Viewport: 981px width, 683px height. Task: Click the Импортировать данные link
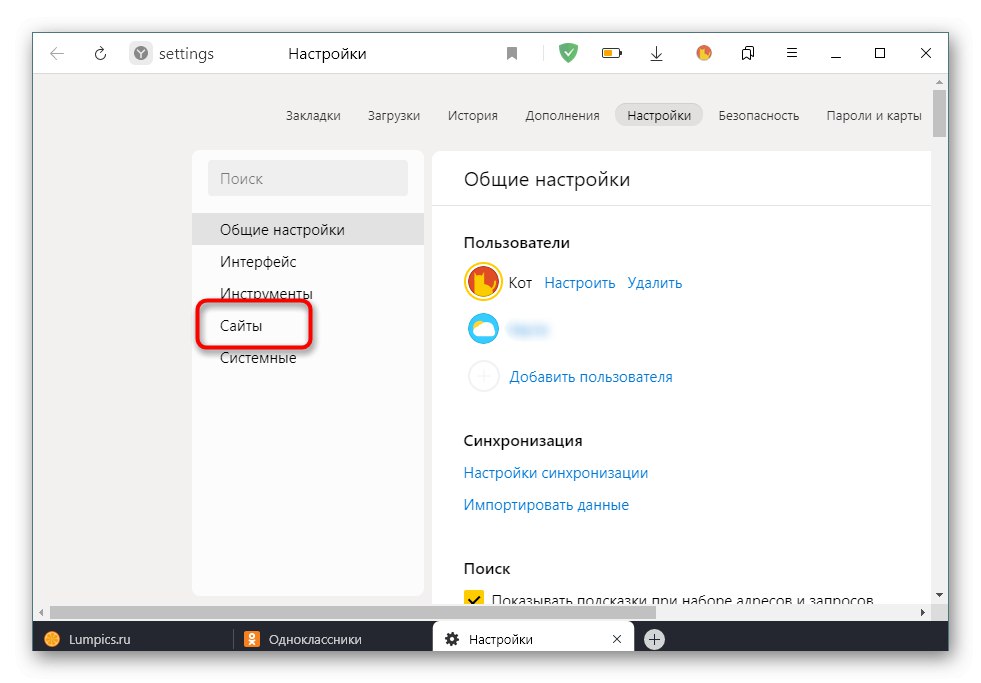[546, 504]
